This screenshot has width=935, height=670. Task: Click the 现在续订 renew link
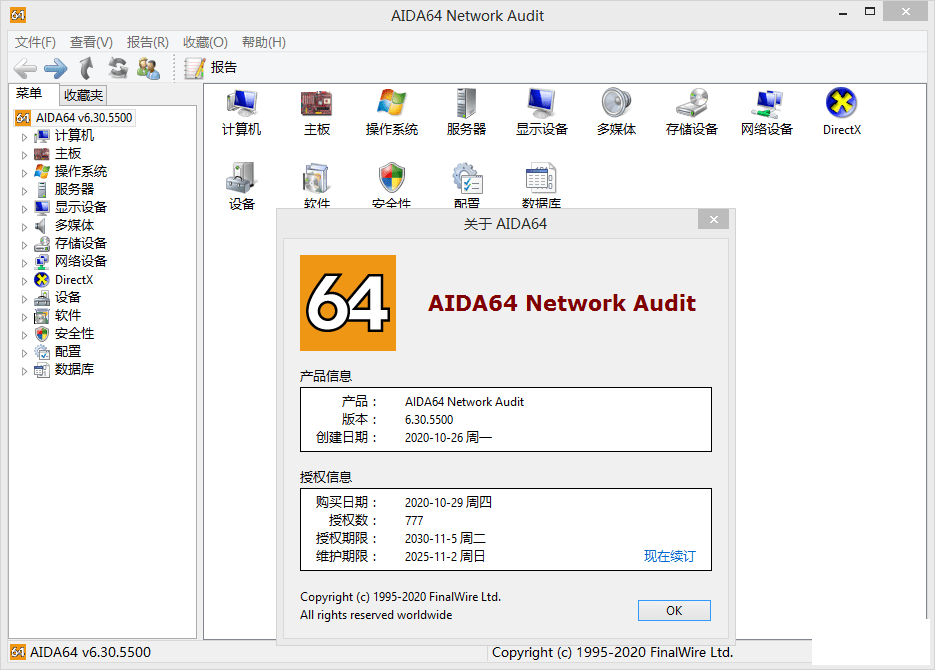670,556
